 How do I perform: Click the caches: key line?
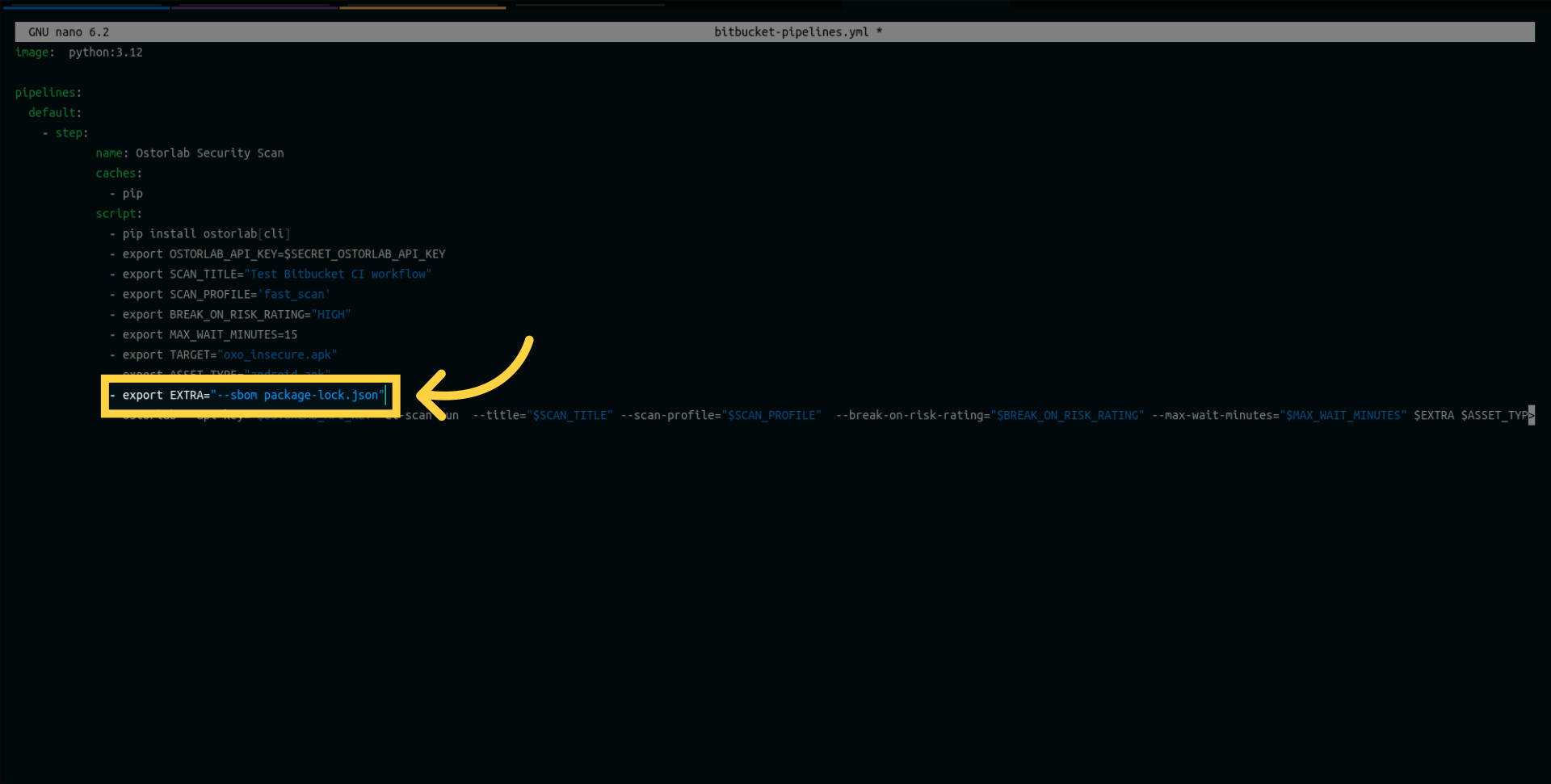(118, 174)
